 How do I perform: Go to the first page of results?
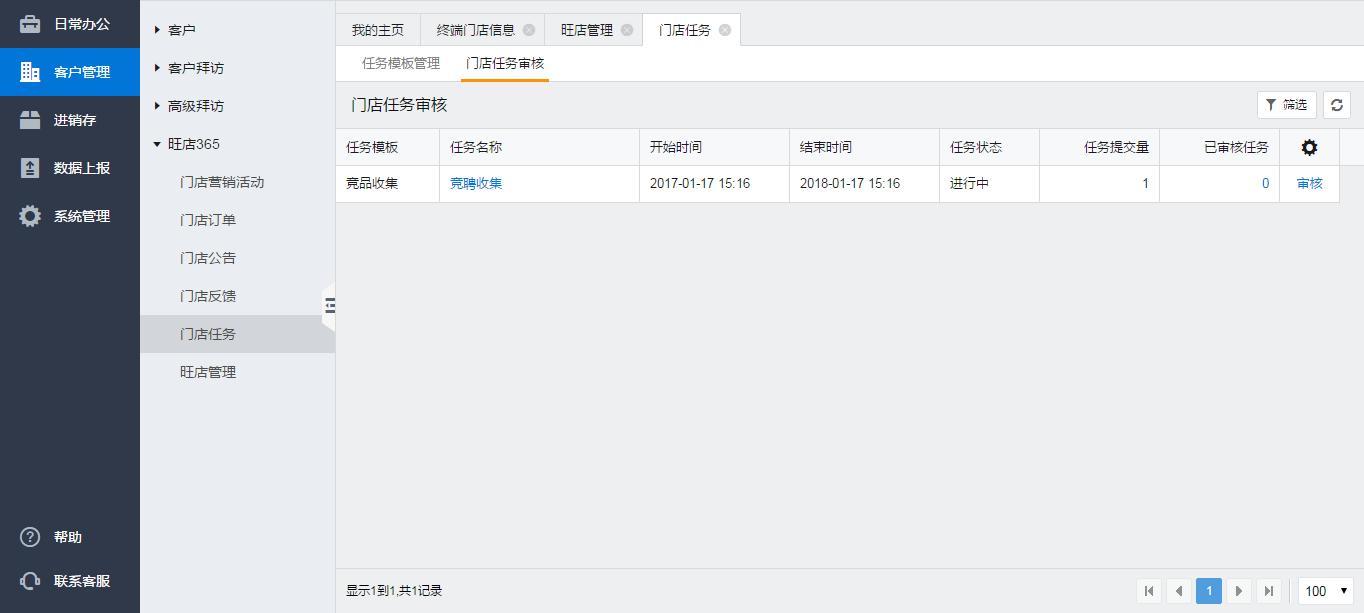point(1149,591)
